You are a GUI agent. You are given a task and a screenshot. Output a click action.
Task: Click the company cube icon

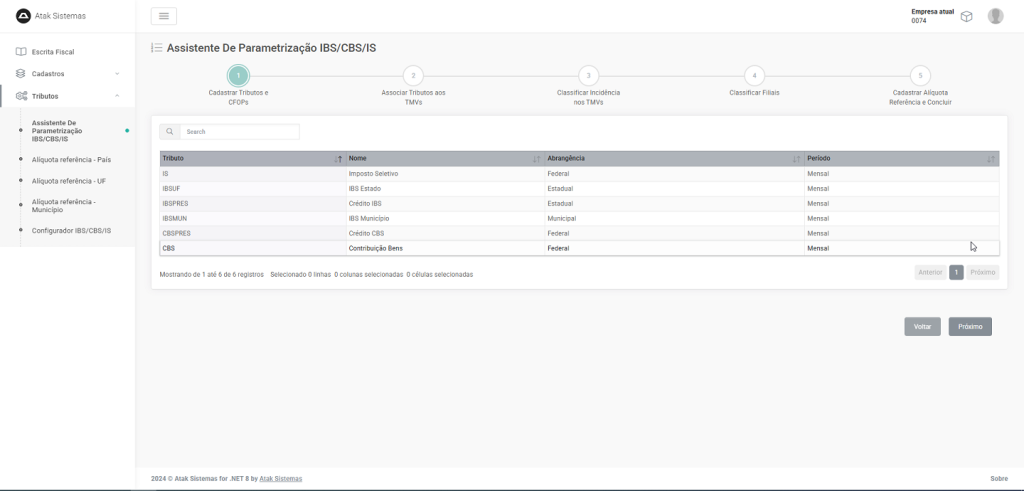[967, 16]
